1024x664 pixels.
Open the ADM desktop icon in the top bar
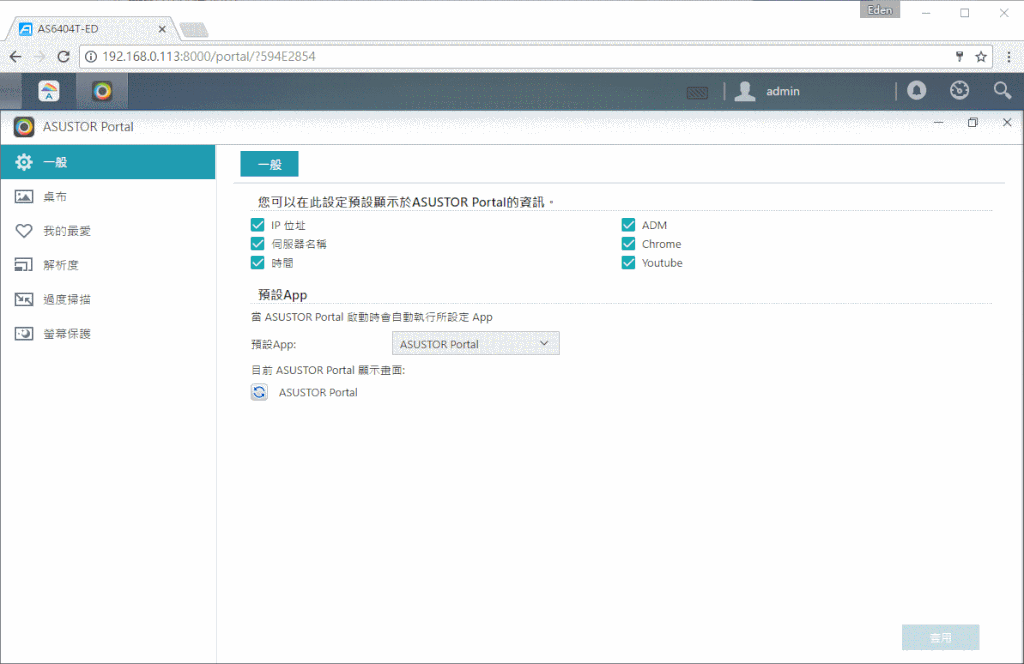(49, 91)
